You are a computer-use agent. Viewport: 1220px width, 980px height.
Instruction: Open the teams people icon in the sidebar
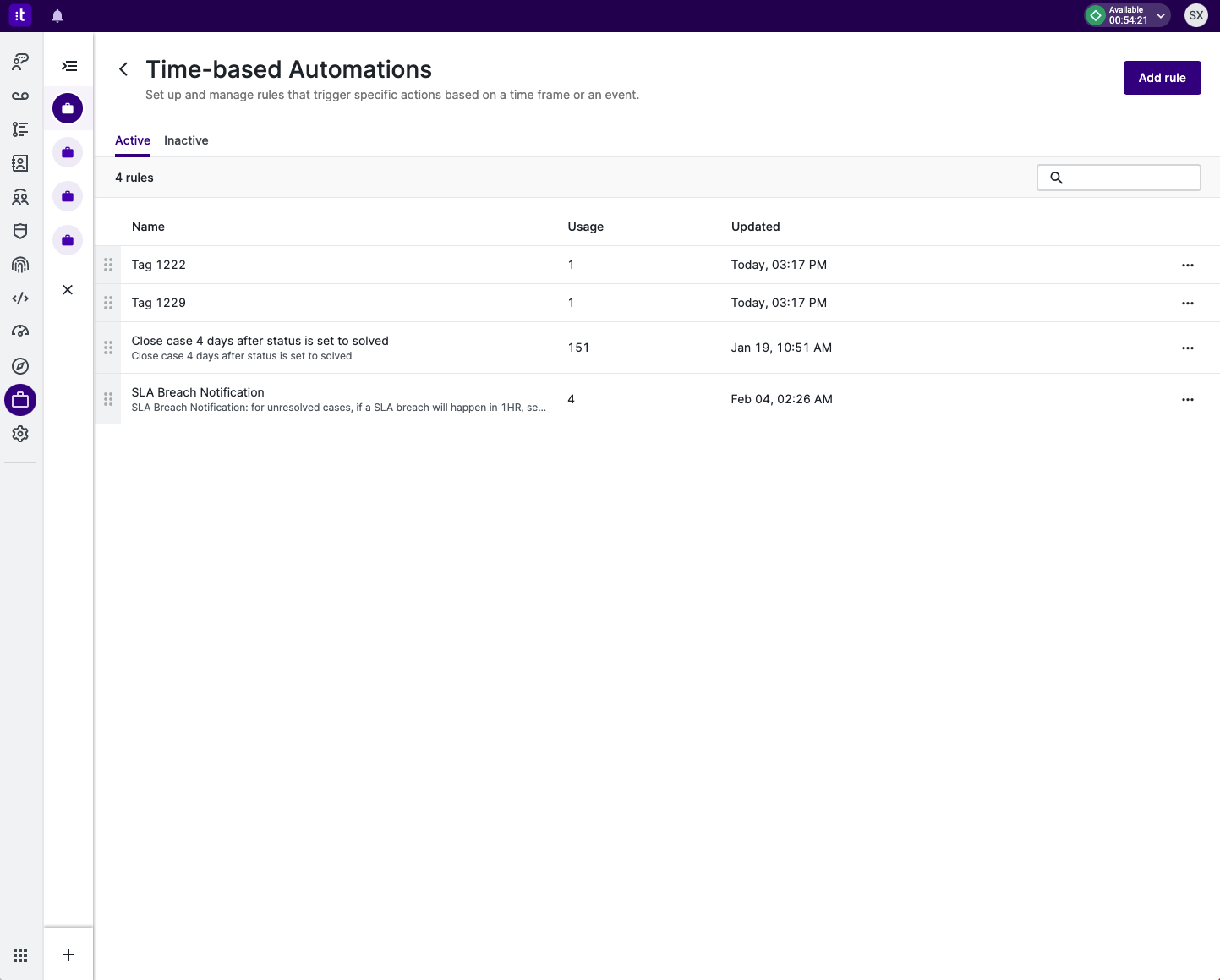20,197
